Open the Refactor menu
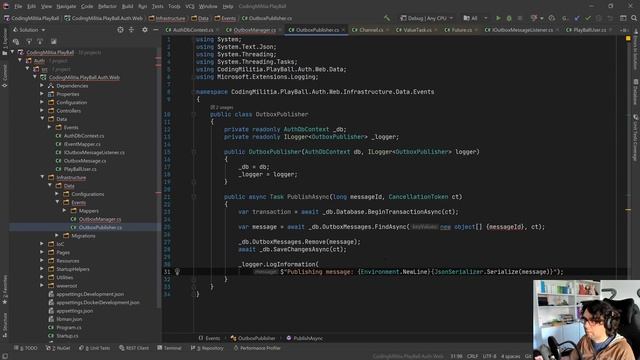This screenshot has height=360, width=640. click(x=107, y=6)
